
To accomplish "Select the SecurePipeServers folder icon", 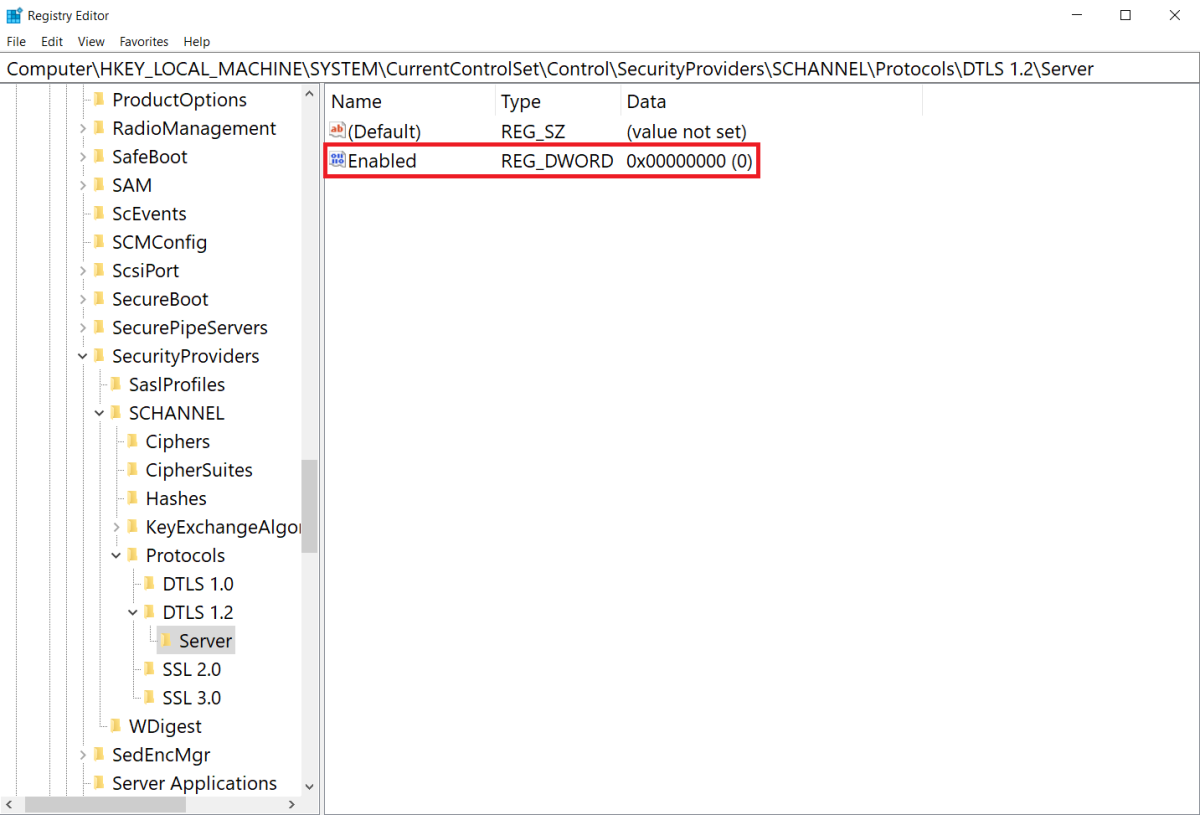I will click(99, 328).
